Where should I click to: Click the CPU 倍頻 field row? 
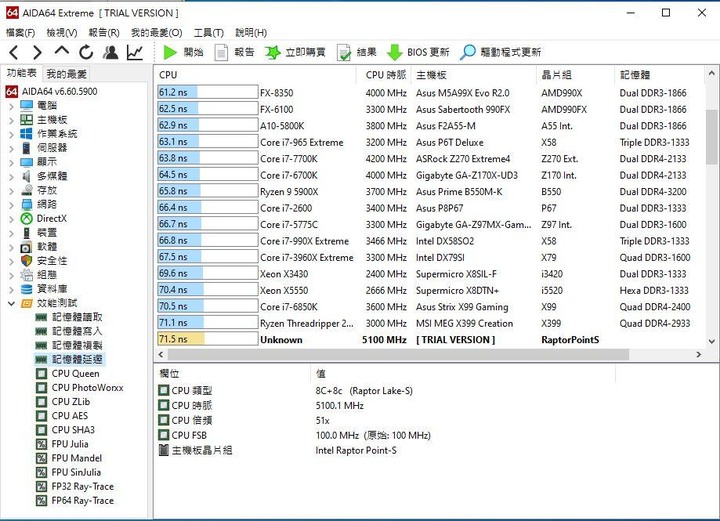386,420
